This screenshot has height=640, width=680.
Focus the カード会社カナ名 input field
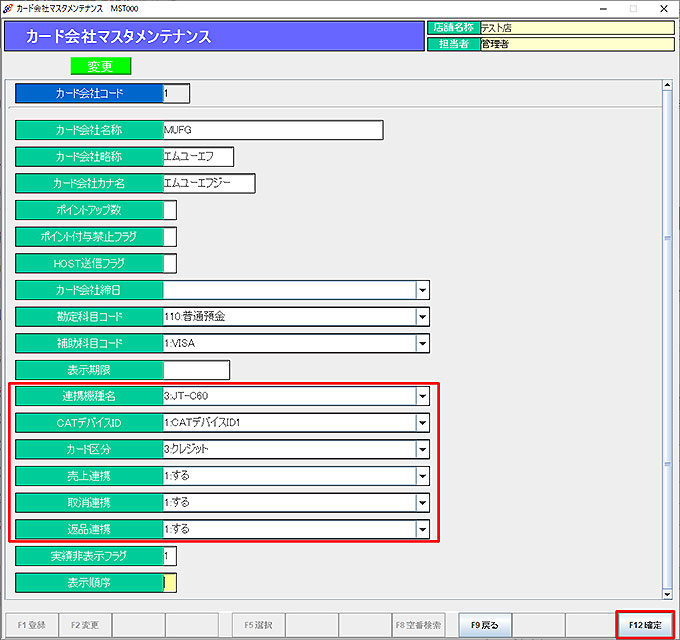[x=209, y=183]
